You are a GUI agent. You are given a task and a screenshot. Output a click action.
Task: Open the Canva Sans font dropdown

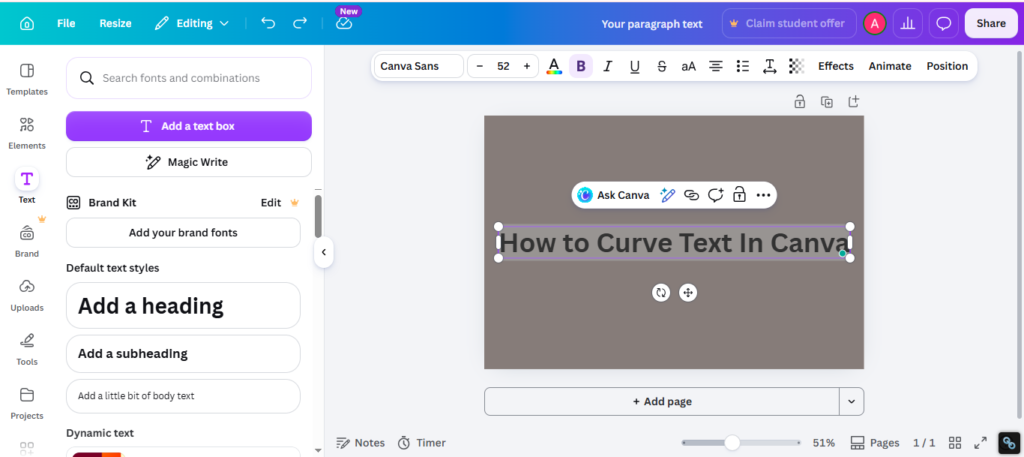419,66
